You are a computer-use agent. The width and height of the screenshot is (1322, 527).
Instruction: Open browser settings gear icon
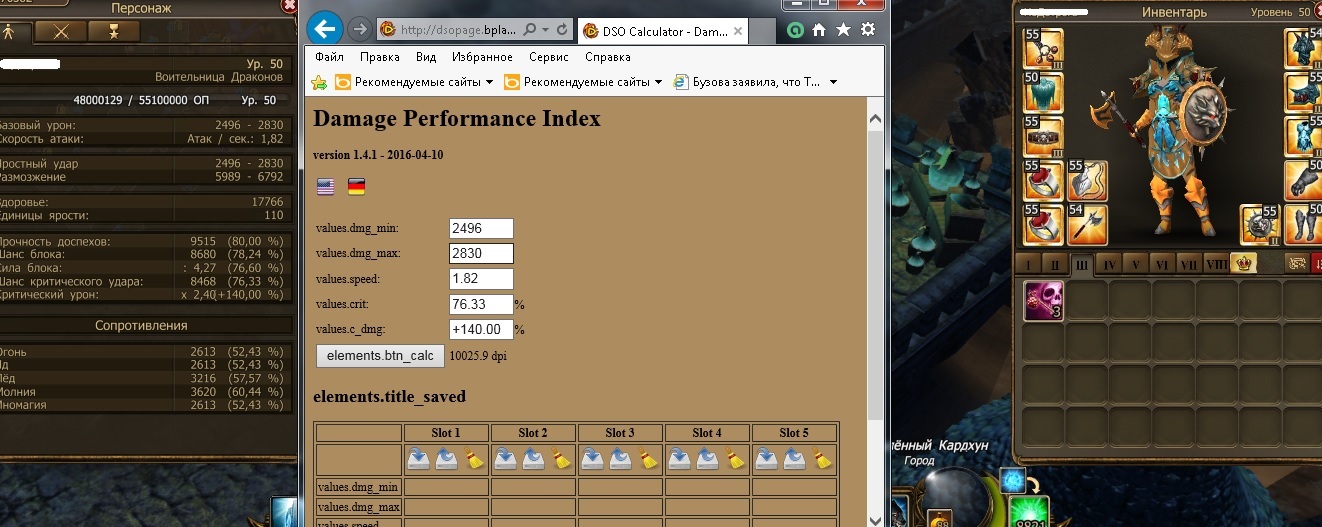tap(867, 30)
